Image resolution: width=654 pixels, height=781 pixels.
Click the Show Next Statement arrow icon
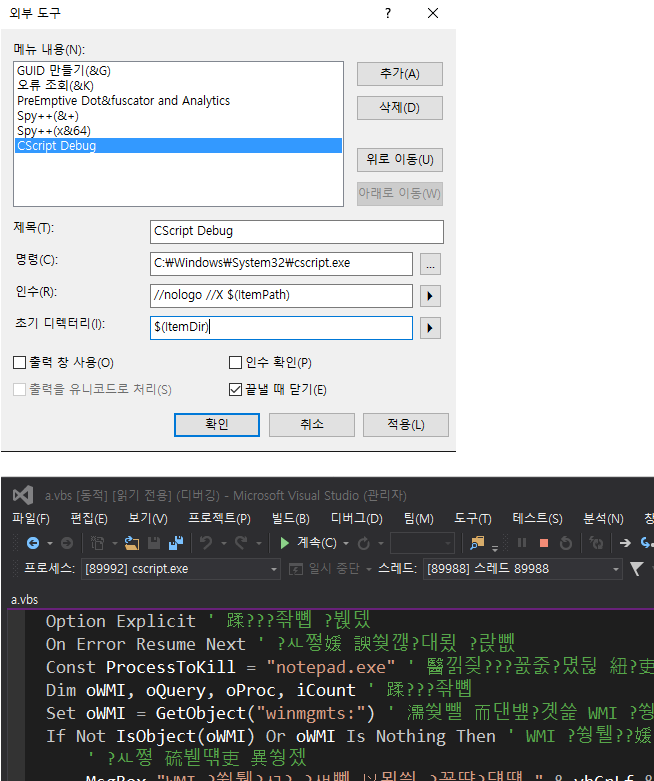pyautogui.click(x=625, y=543)
